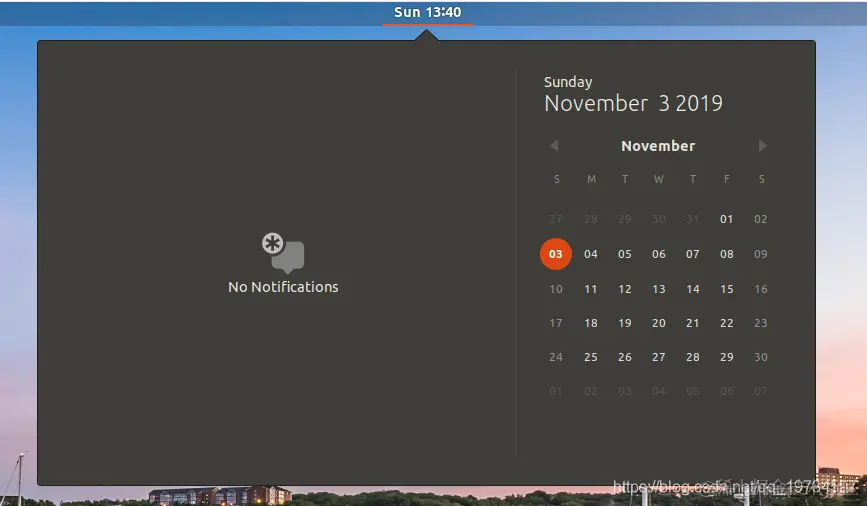
Task: Click the 'M' Monday weekday header
Action: [591, 179]
